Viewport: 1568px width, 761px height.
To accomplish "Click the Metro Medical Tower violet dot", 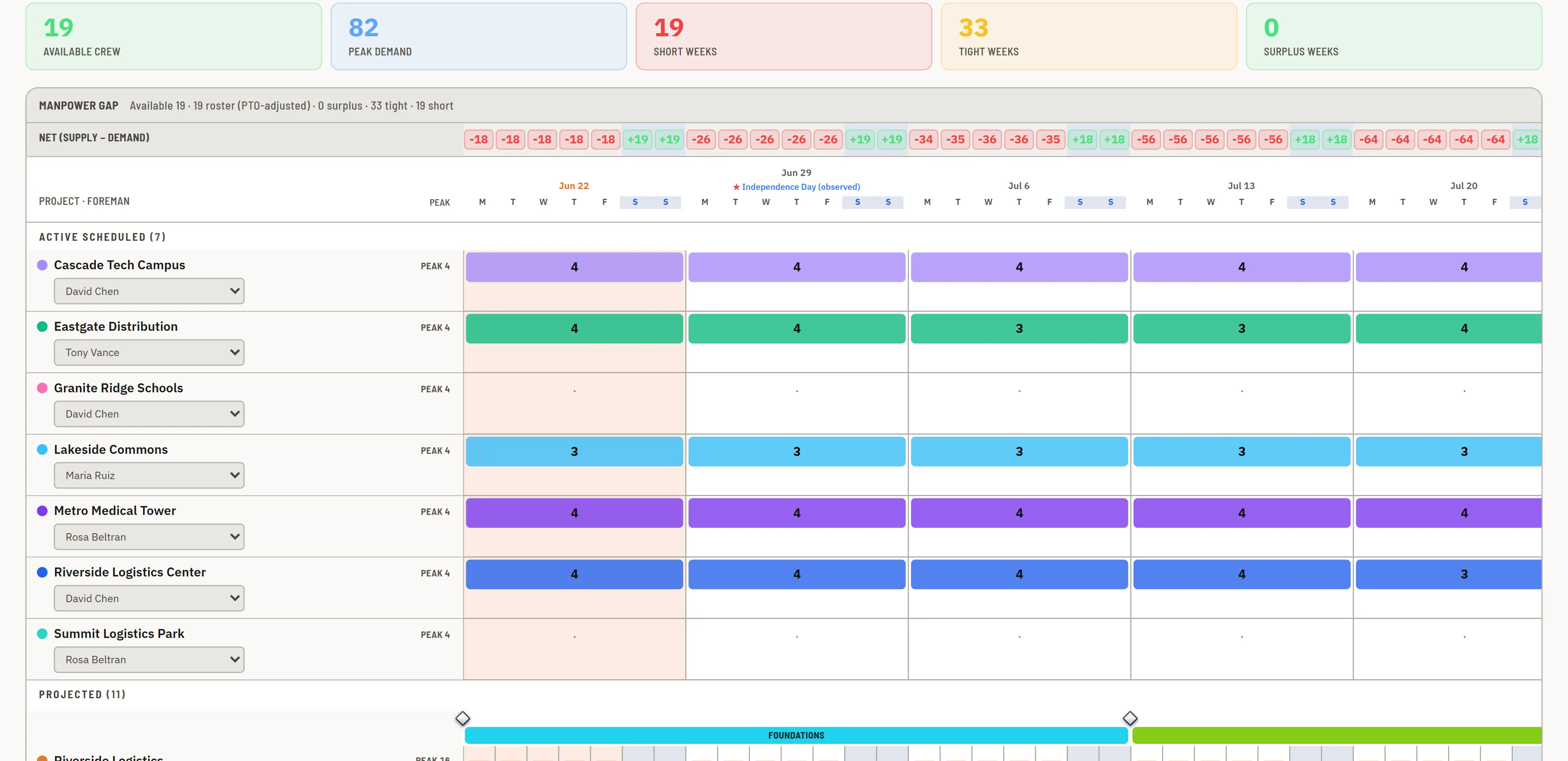I will point(43,511).
